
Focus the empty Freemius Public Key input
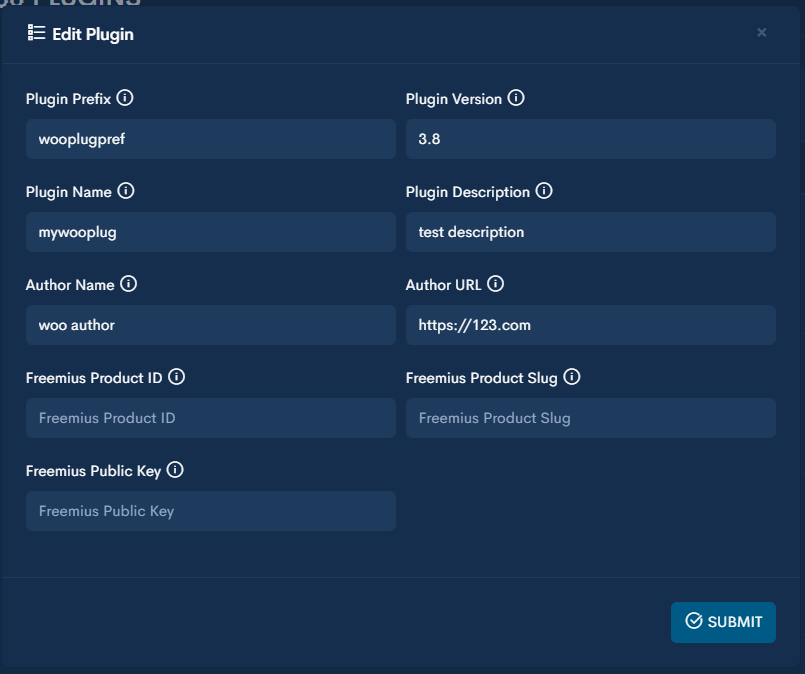210,511
